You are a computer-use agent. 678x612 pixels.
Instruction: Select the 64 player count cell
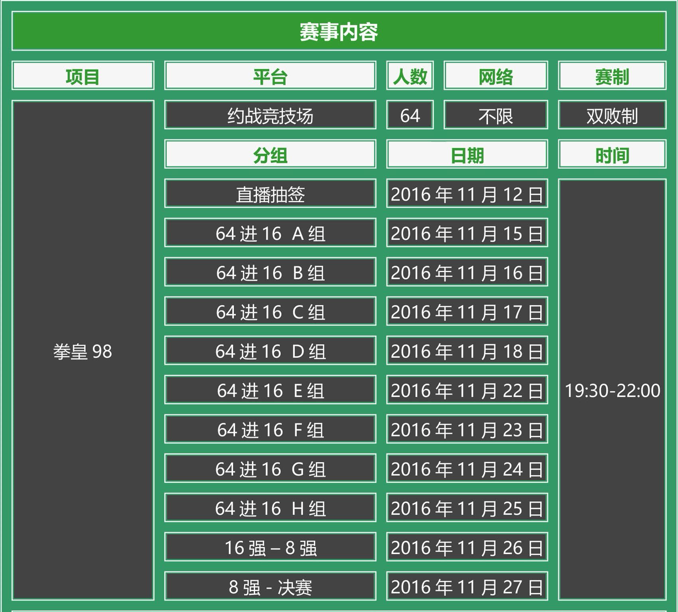pos(410,115)
